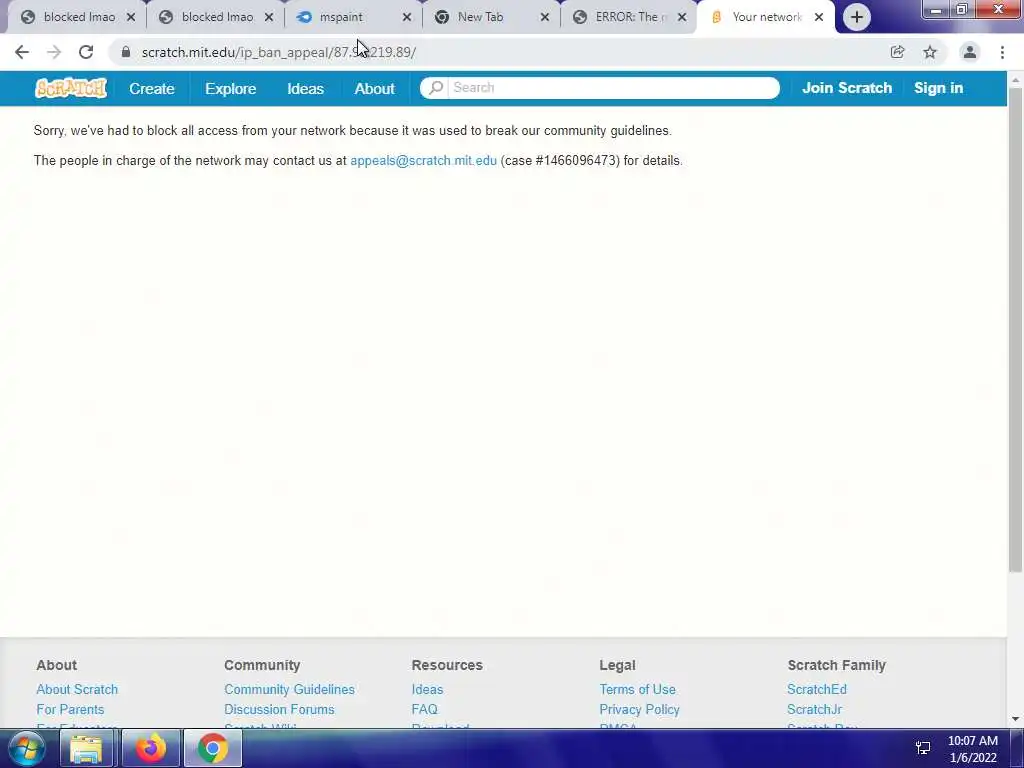The image size is (1024, 768).
Task: Click the Scratch logo
Action: point(71,88)
